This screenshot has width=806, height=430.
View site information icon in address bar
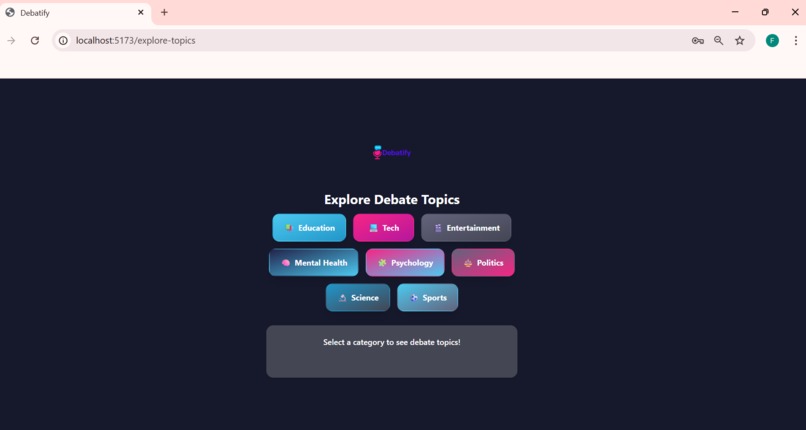coord(63,41)
